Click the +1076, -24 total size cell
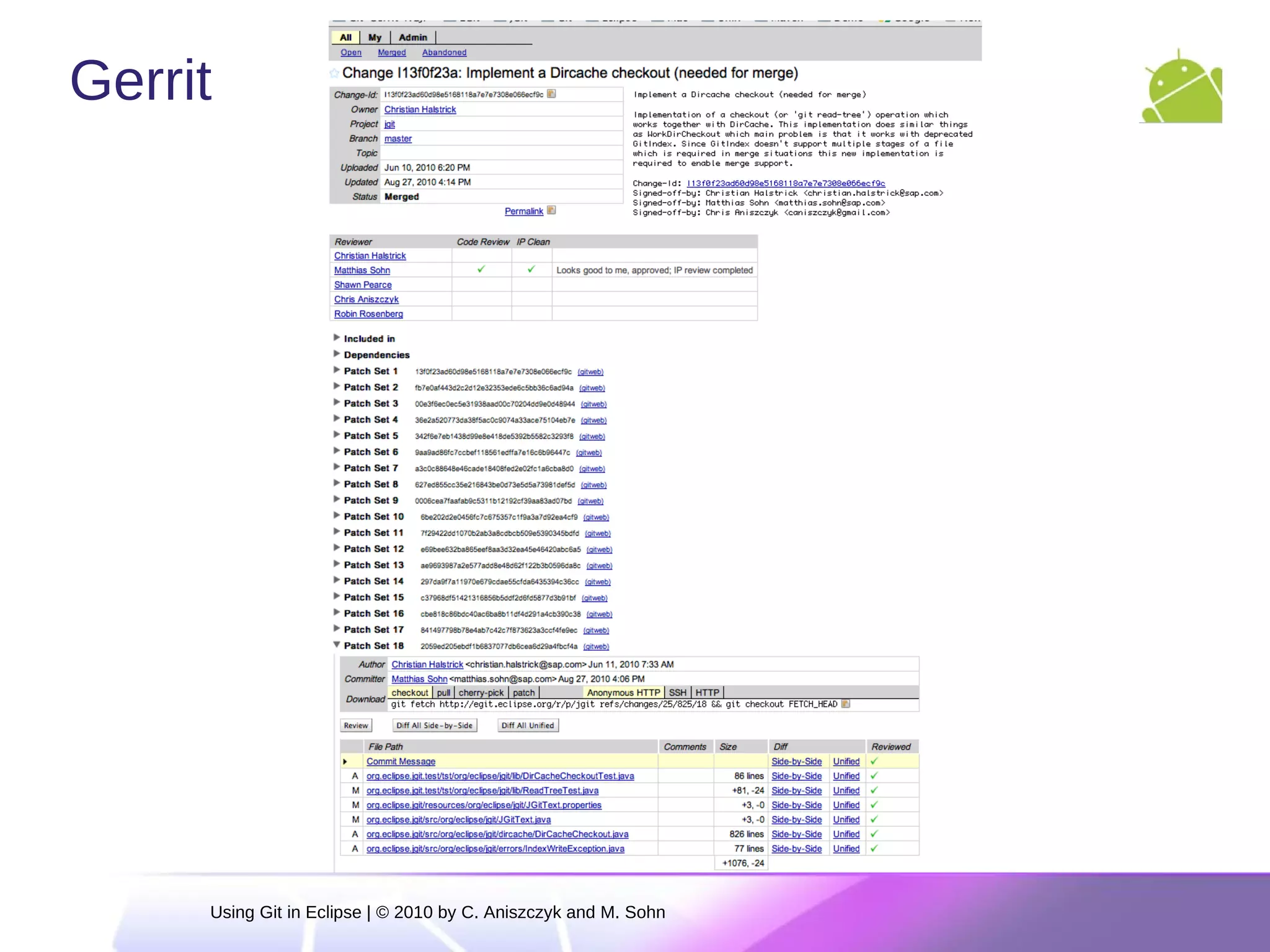This screenshot has height=952, width=1270. [x=742, y=863]
